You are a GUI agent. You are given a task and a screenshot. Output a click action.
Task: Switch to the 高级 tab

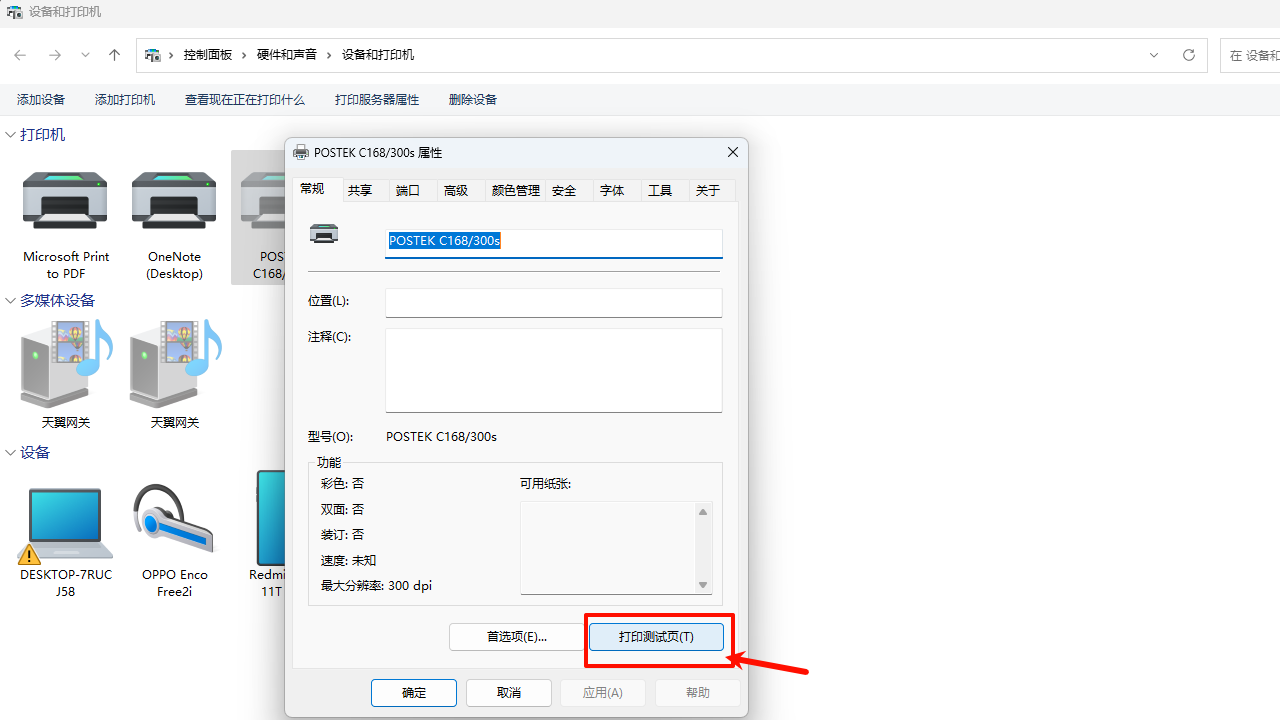pos(462,190)
